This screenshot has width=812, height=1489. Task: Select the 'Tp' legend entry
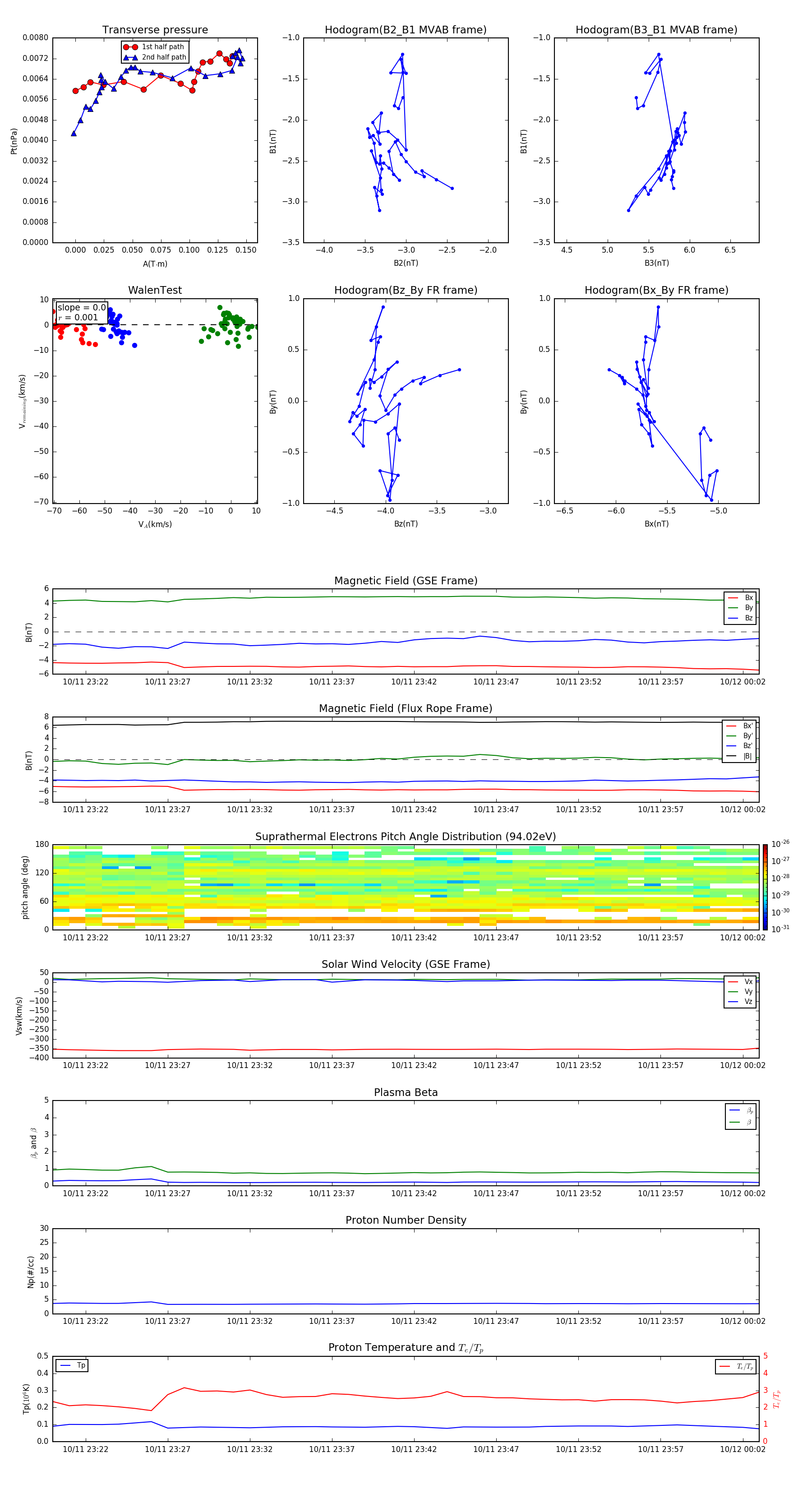(x=73, y=1365)
